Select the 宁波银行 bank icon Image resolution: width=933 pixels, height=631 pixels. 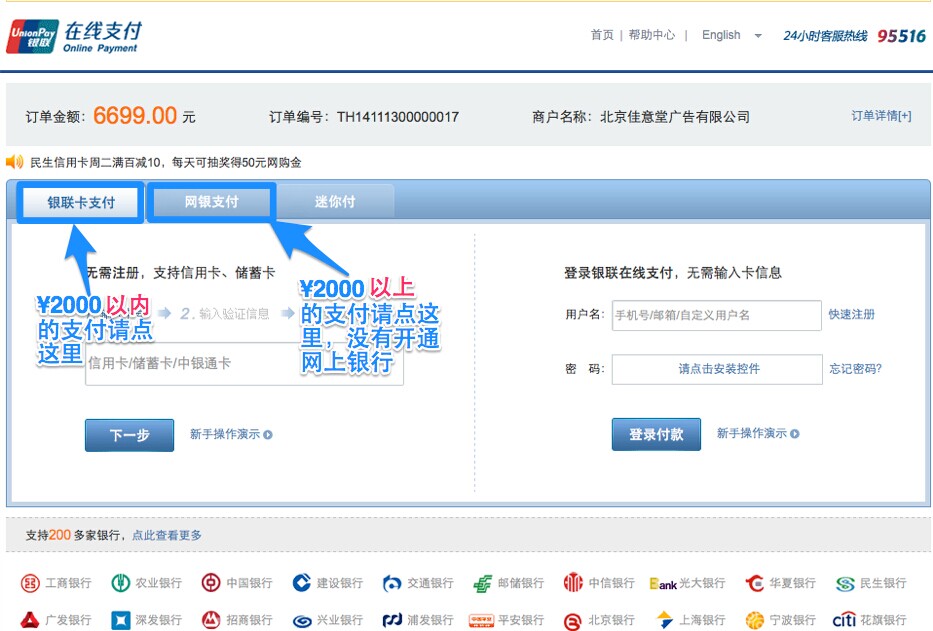[754, 620]
